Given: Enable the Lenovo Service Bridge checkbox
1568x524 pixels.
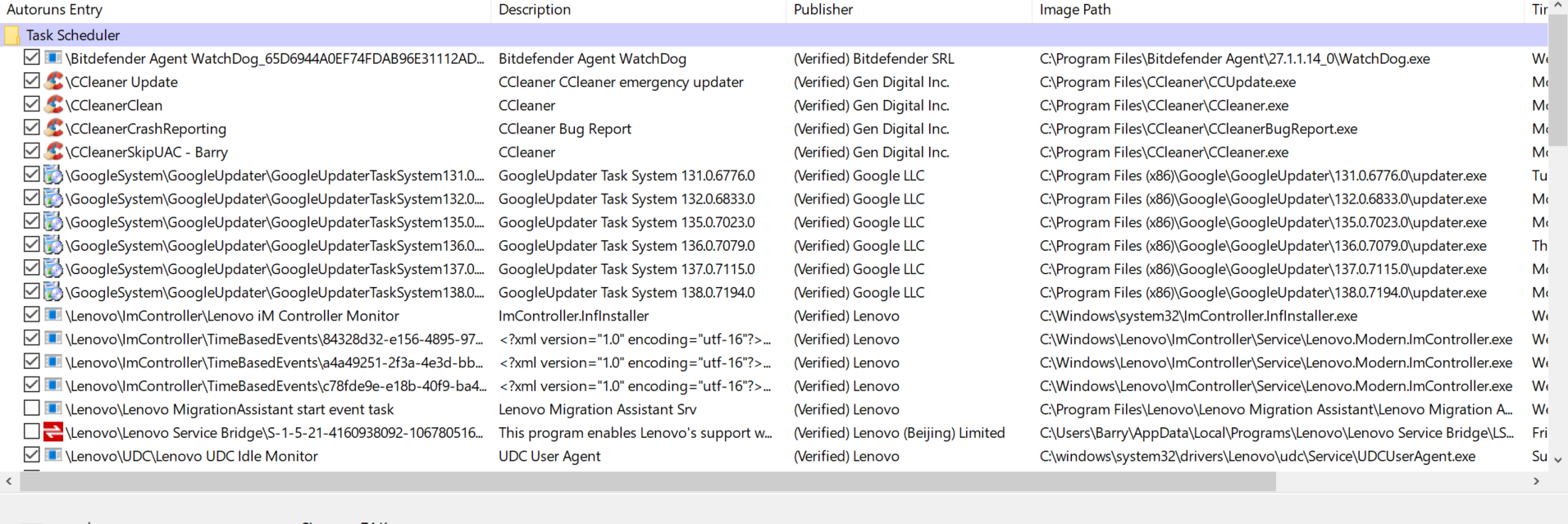Looking at the screenshot, I should click(x=31, y=431).
